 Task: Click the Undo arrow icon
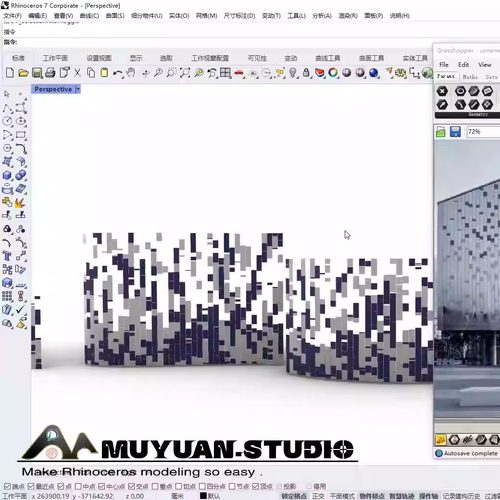tap(118, 73)
